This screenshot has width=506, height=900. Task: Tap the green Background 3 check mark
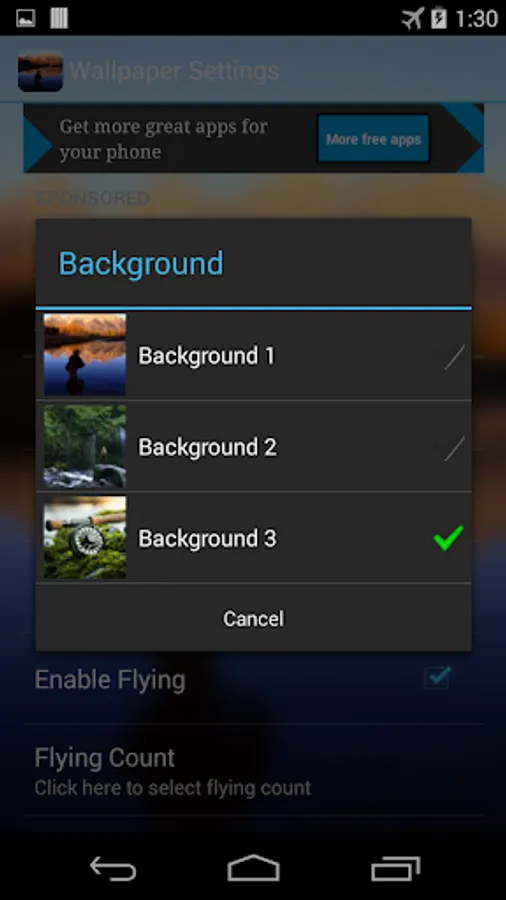click(x=449, y=538)
